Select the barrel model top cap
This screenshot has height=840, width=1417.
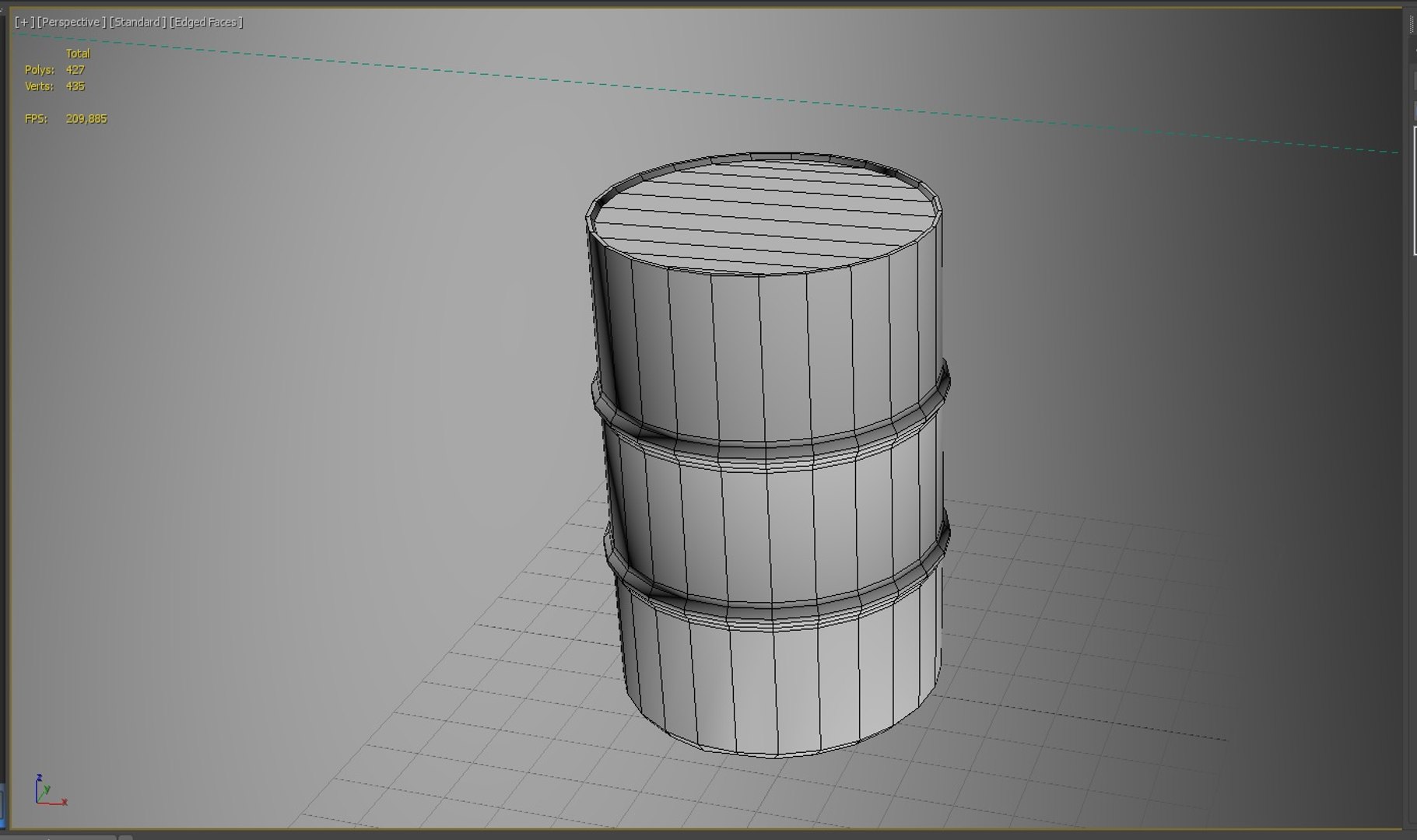[764, 215]
